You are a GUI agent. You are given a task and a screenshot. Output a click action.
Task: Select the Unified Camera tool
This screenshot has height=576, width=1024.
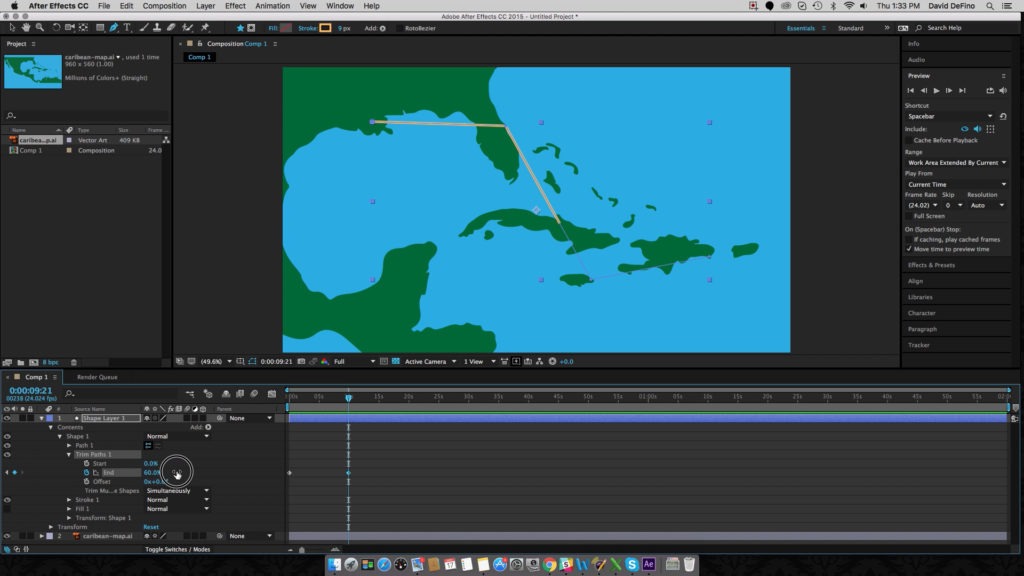point(69,27)
